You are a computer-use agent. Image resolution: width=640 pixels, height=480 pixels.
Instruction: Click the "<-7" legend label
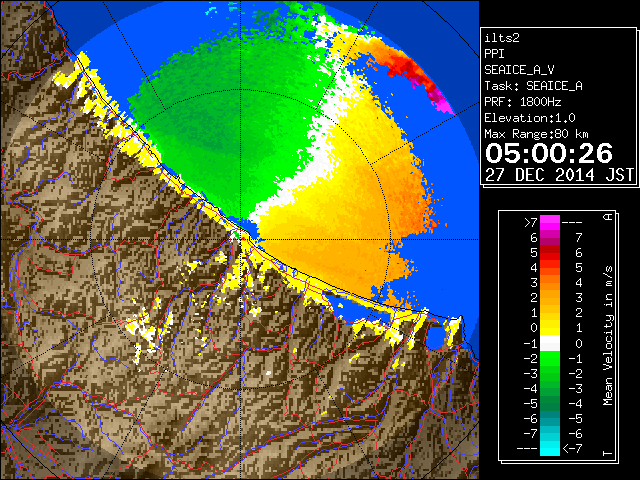[x=572, y=449]
